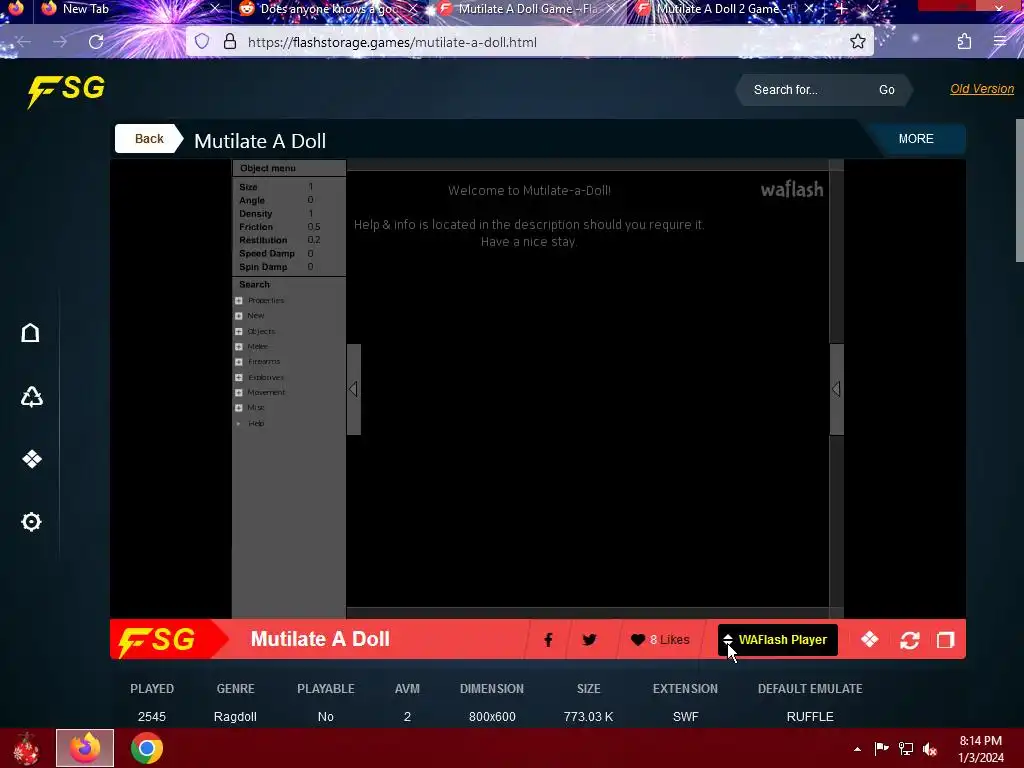Collapse the object menu with the left triangle handle
1024x768 pixels.
click(353, 389)
